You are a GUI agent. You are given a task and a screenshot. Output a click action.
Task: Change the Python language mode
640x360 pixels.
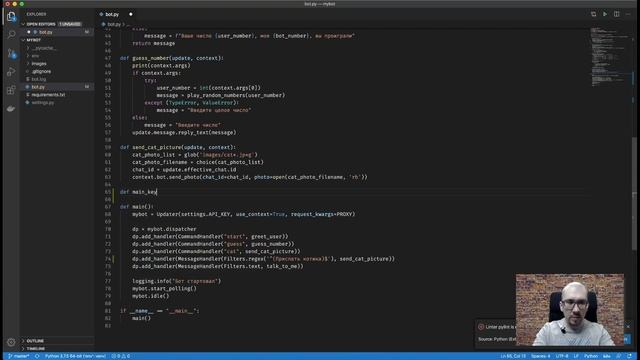[591, 356]
